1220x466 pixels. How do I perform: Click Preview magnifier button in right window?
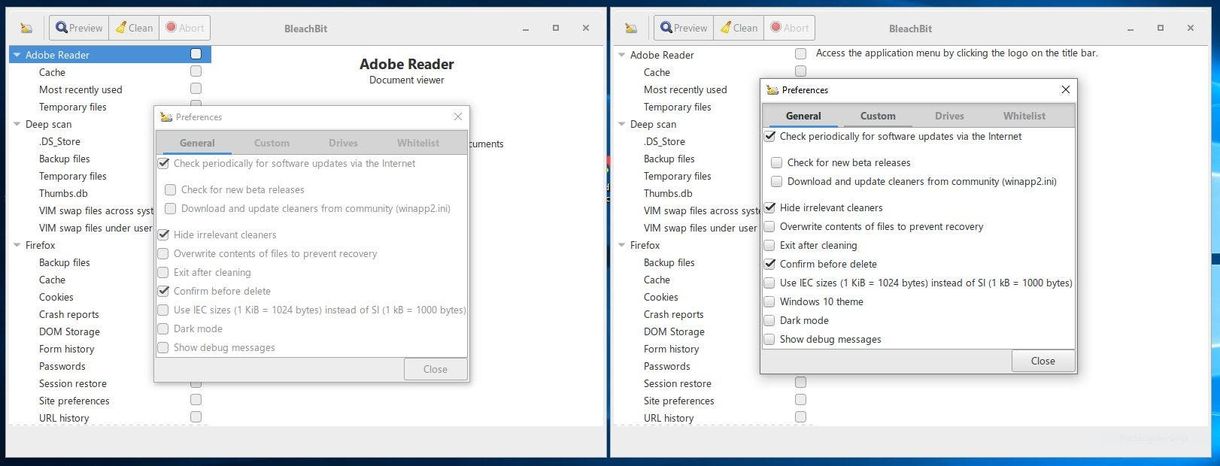[684, 28]
